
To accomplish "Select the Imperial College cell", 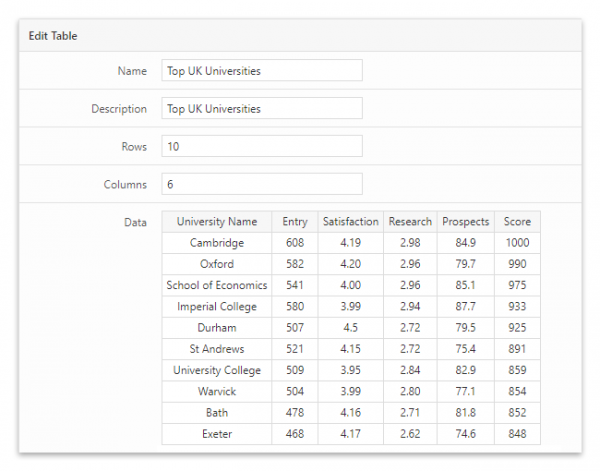I will (x=217, y=307).
